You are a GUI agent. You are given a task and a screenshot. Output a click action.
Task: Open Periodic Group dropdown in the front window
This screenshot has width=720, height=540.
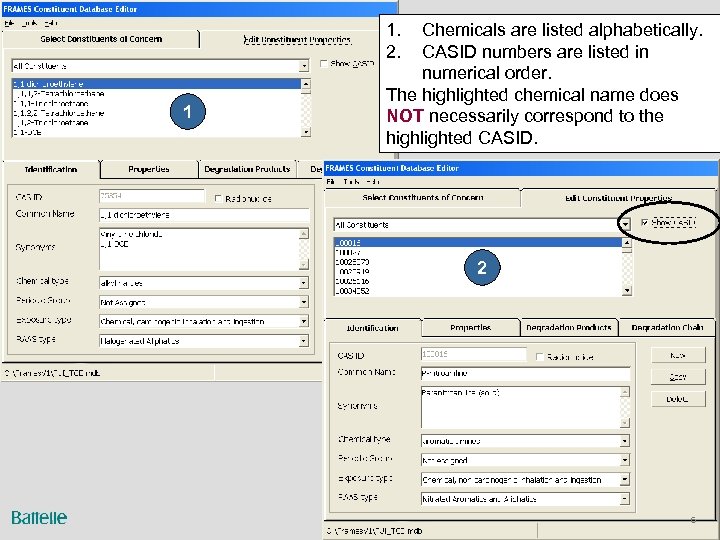(624, 460)
